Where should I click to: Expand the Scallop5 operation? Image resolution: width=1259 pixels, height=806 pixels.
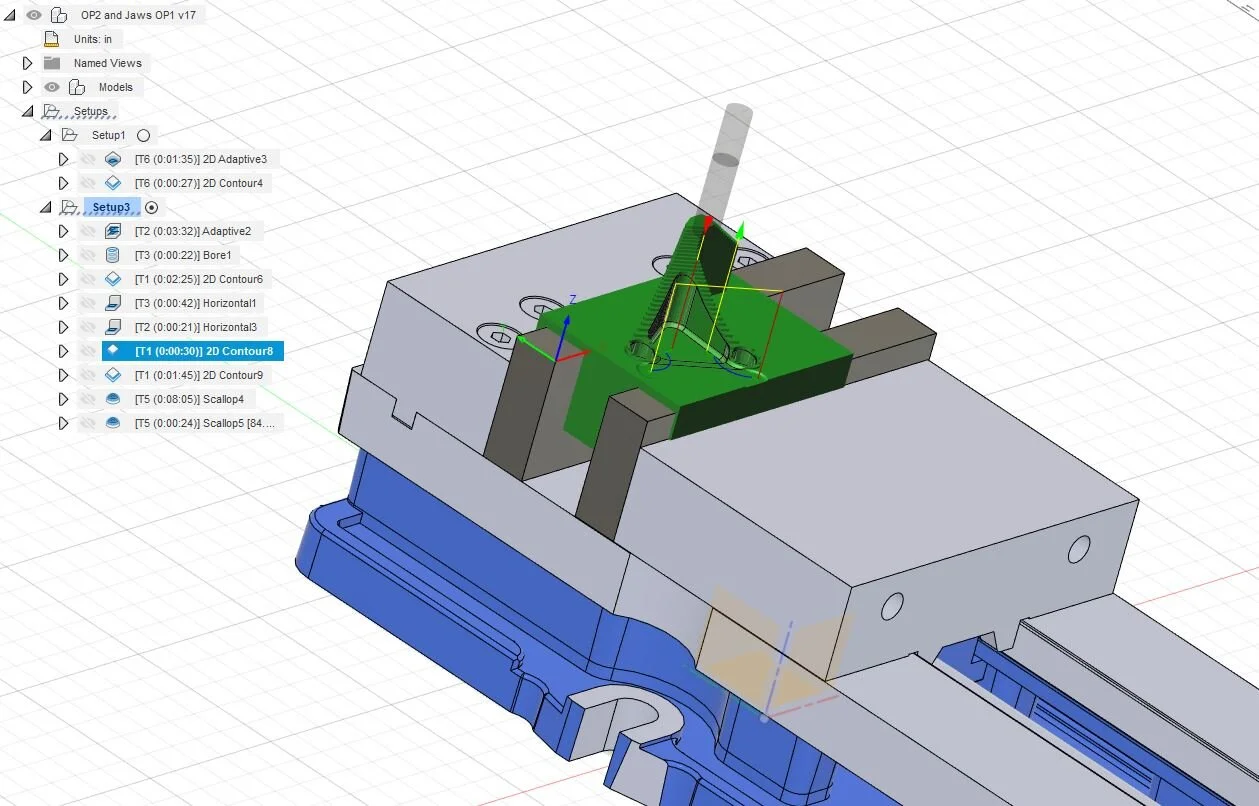click(63, 423)
